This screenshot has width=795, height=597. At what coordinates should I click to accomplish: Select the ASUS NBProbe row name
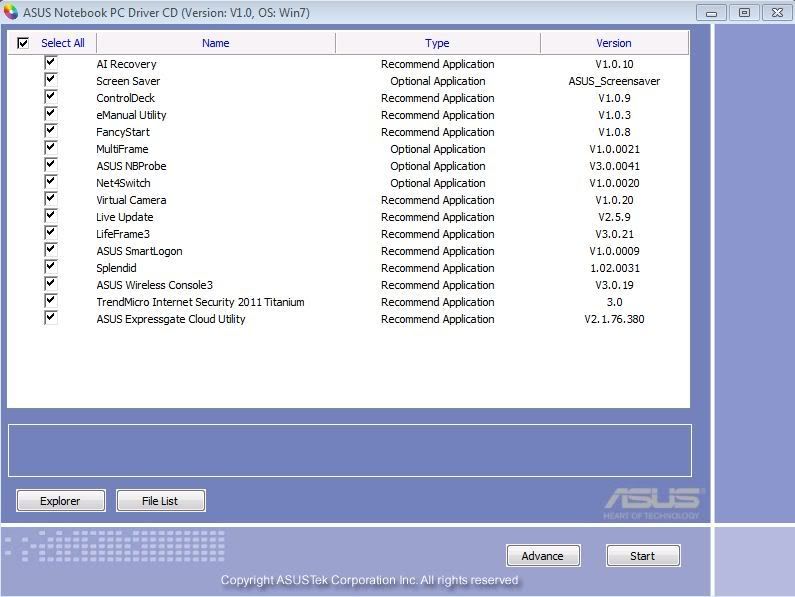click(131, 166)
